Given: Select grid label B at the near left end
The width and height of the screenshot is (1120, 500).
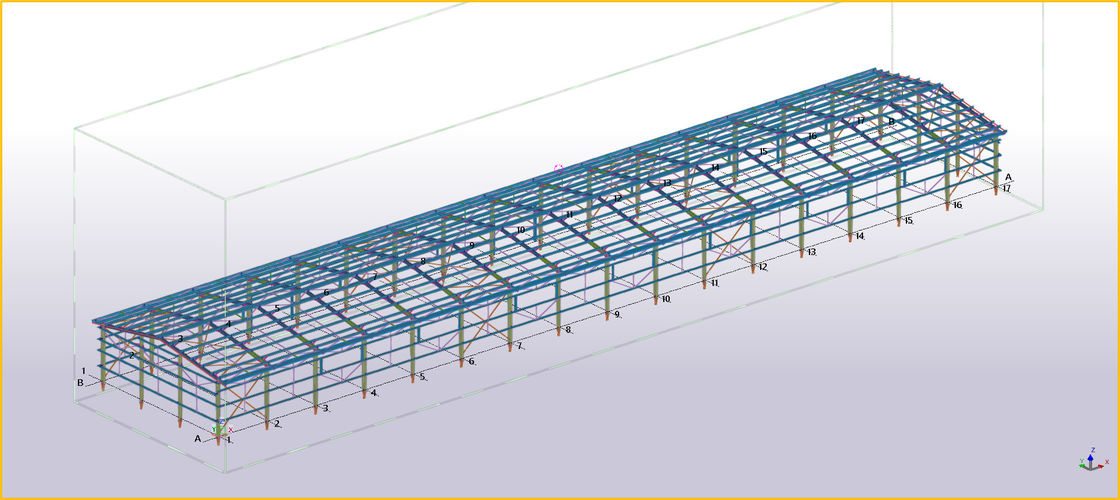Looking at the screenshot, I should pos(80,382).
